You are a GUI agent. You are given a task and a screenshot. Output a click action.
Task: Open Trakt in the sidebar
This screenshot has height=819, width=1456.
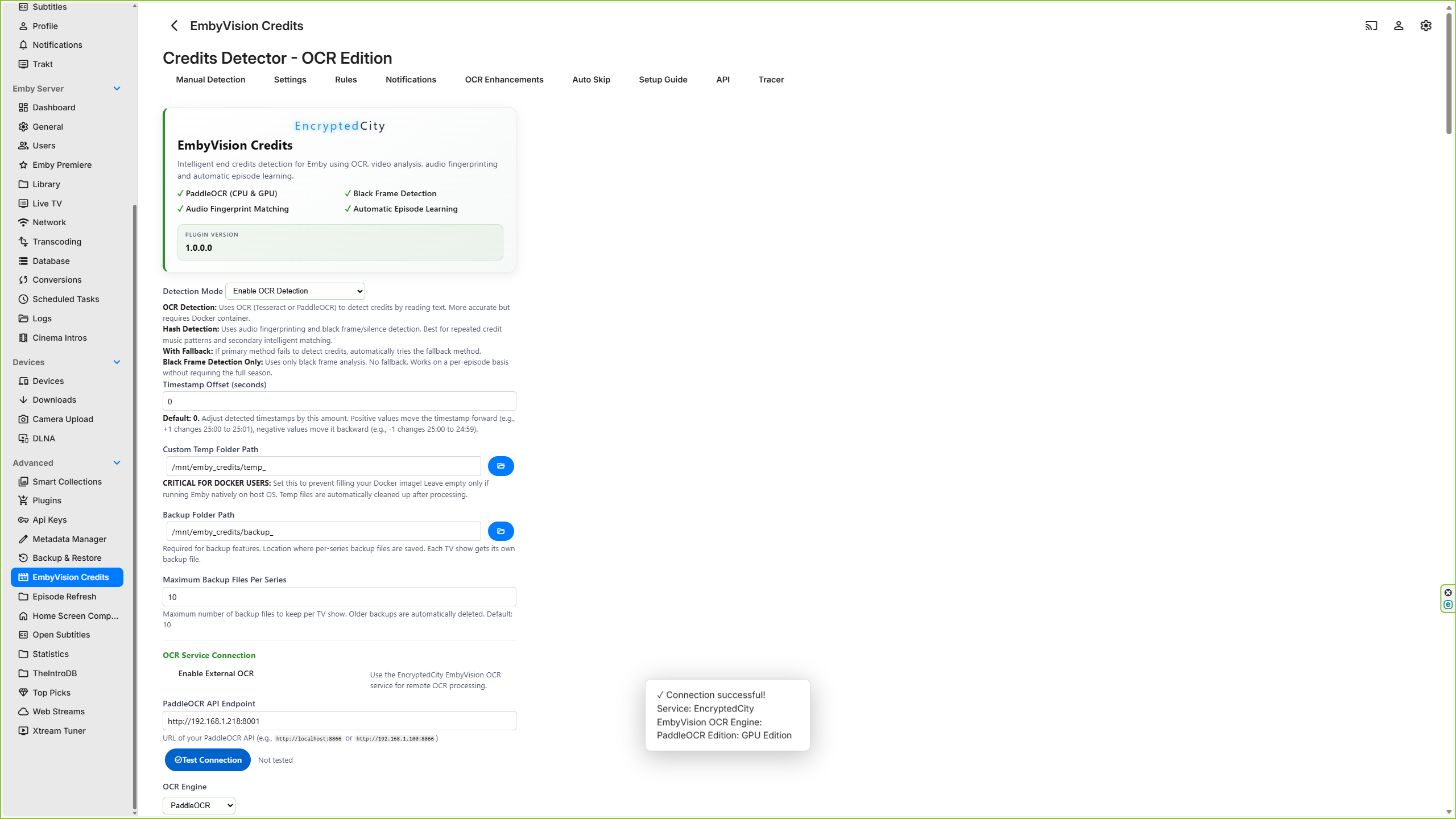click(67, 64)
